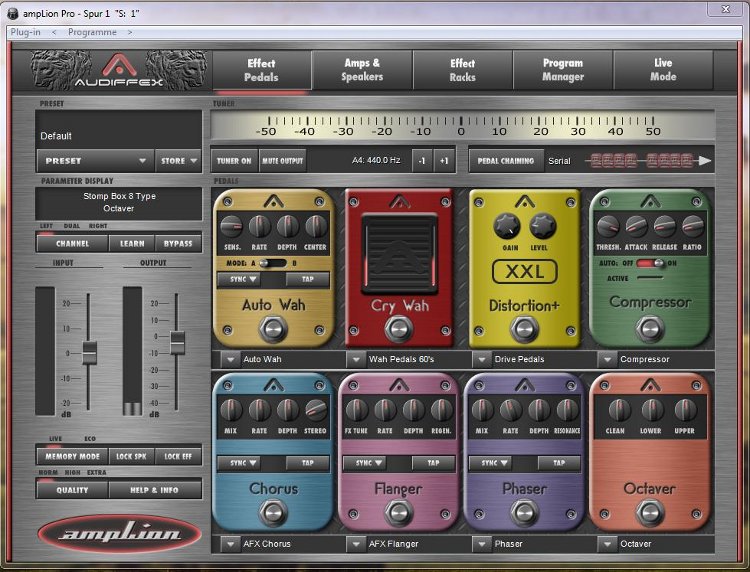This screenshot has height=572, width=750.
Task: Switch to the Live Mode tab
Action: pyautogui.click(x=663, y=70)
